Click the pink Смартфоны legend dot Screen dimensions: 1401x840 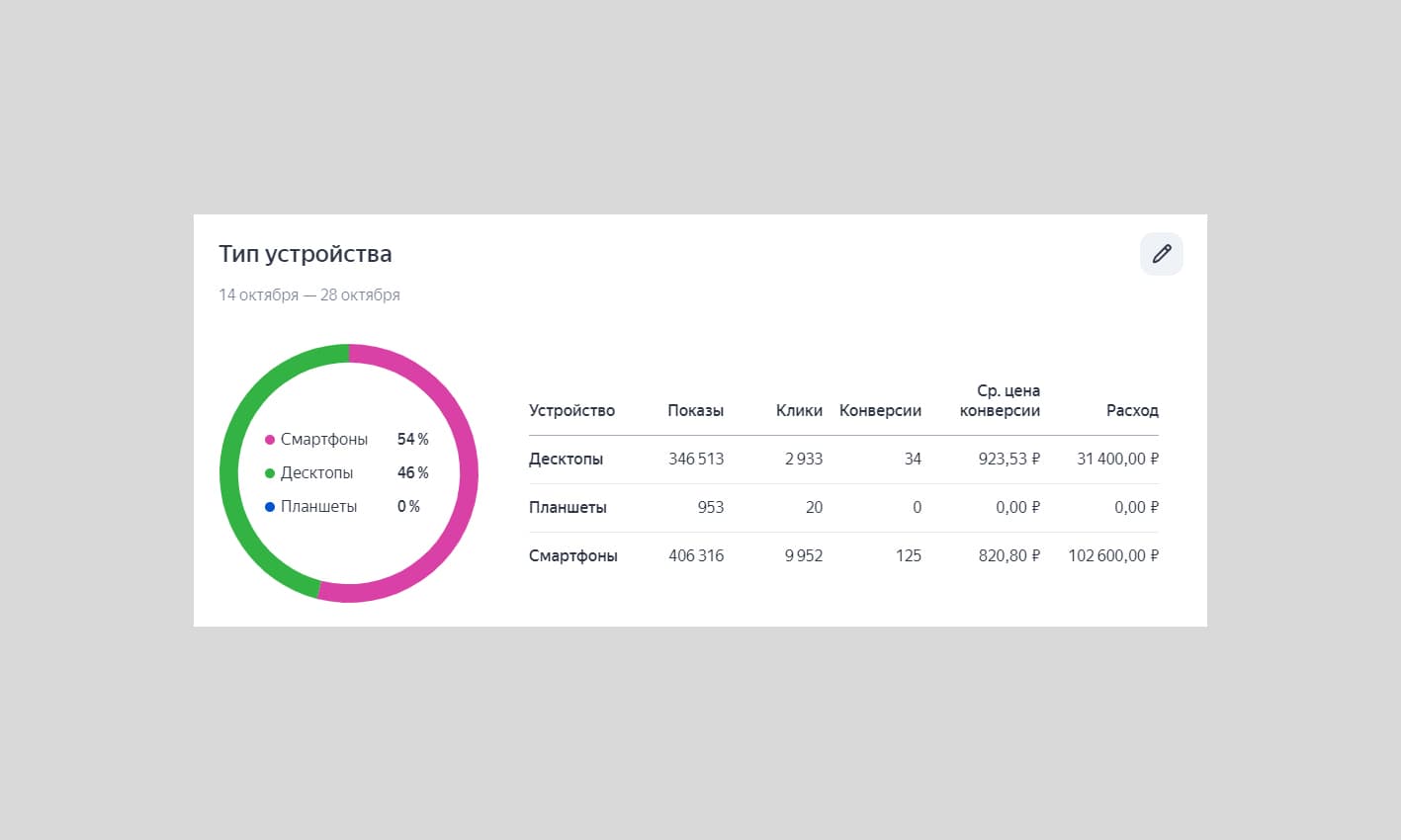(x=270, y=440)
